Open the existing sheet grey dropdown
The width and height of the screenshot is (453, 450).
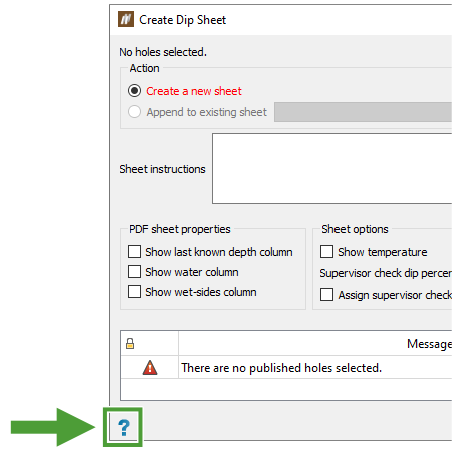(x=363, y=112)
